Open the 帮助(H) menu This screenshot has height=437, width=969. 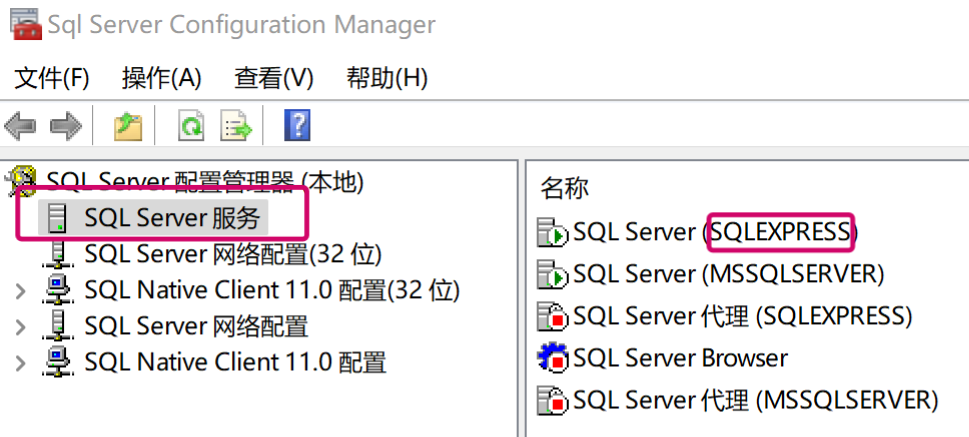(x=387, y=78)
